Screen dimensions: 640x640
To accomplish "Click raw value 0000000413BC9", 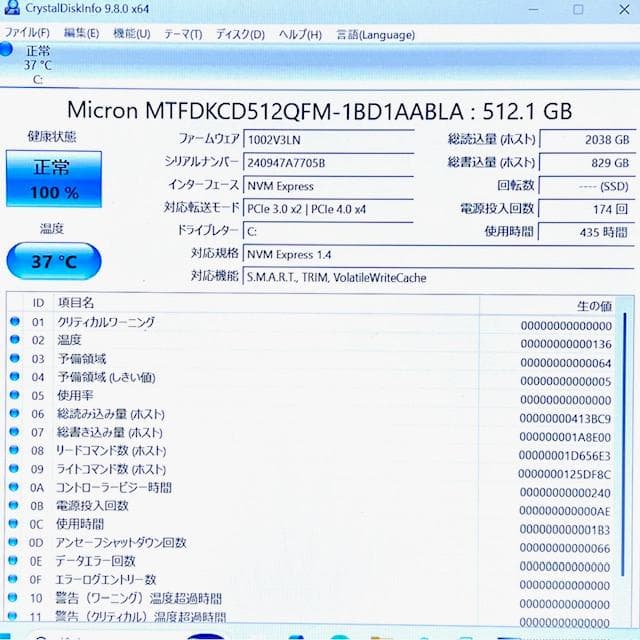I will click(x=565, y=419).
